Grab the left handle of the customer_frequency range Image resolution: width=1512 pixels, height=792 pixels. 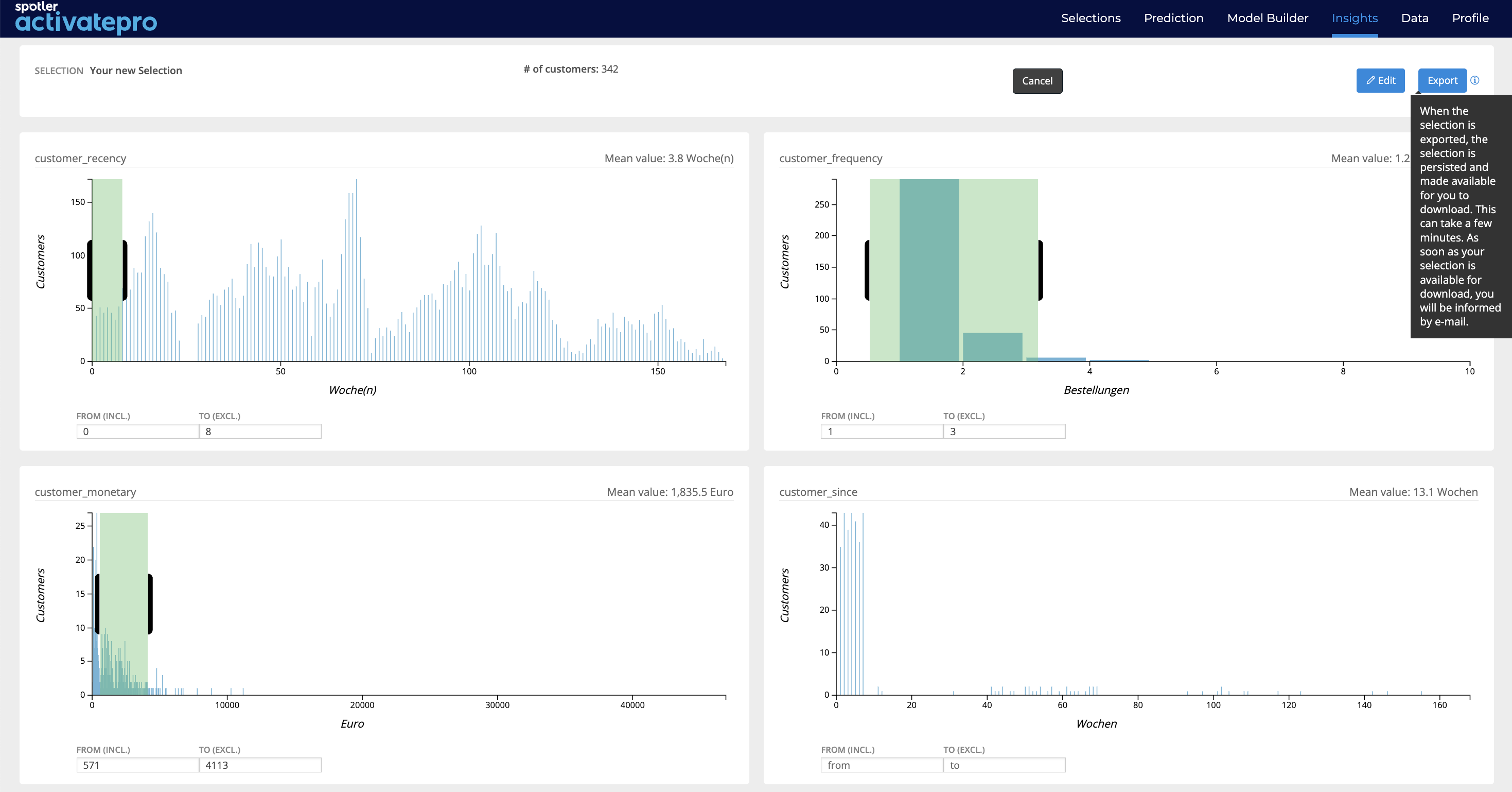click(867, 270)
